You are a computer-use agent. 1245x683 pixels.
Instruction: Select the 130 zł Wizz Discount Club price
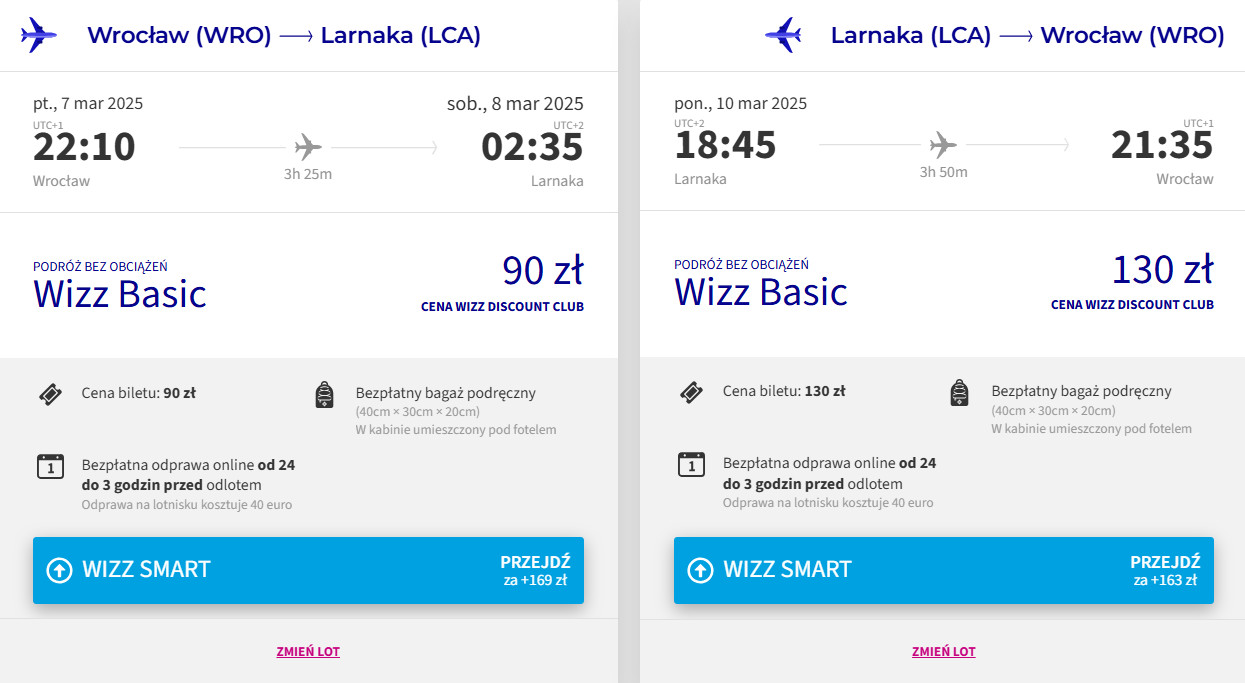pos(1162,271)
